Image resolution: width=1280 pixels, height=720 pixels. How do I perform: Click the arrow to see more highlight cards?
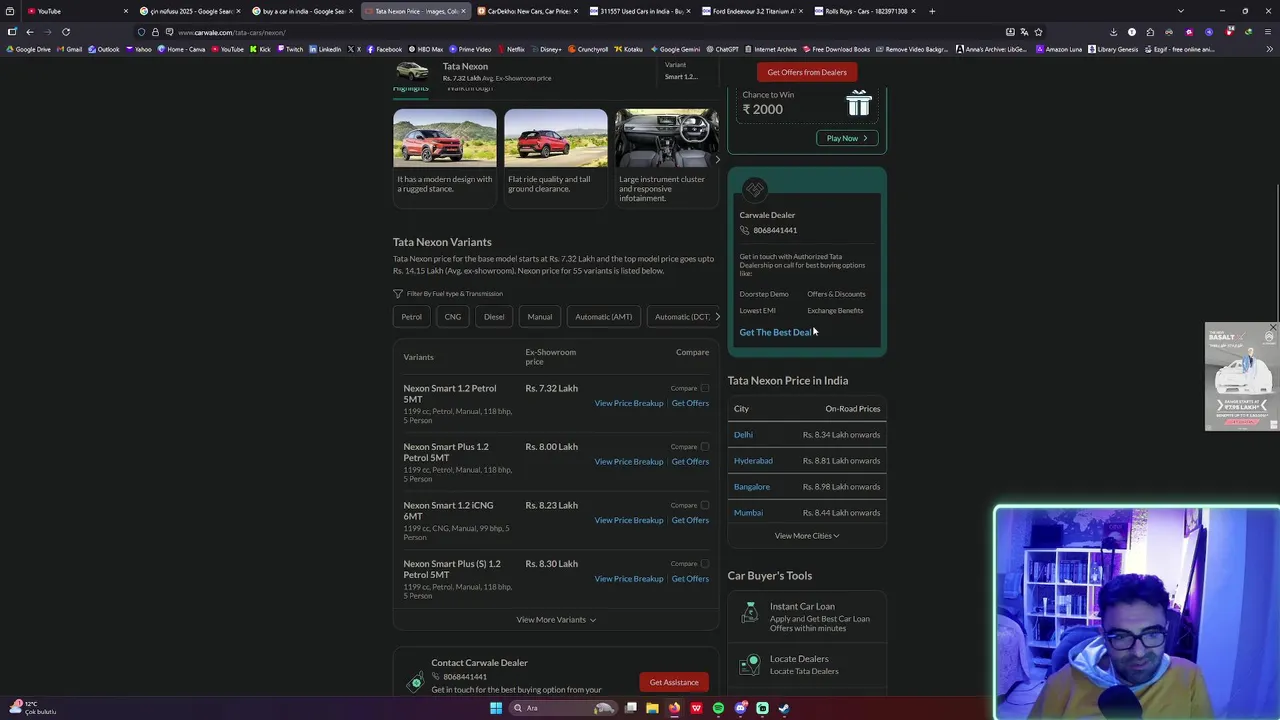point(717,160)
